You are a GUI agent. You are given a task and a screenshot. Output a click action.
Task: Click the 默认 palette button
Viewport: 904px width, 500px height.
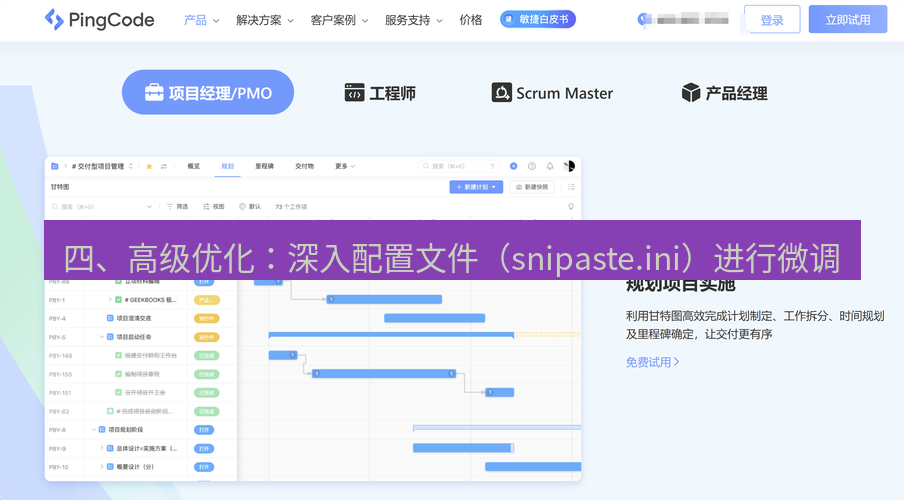[250, 206]
